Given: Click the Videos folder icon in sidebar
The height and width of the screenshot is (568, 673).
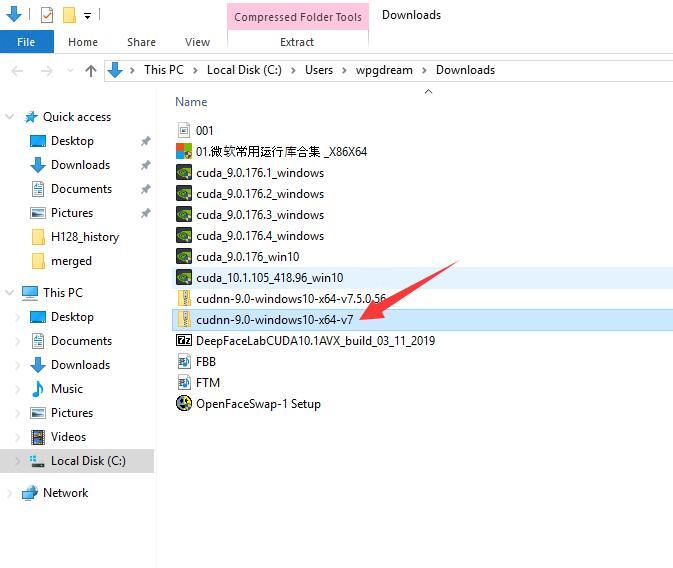Looking at the screenshot, I should (x=38, y=437).
